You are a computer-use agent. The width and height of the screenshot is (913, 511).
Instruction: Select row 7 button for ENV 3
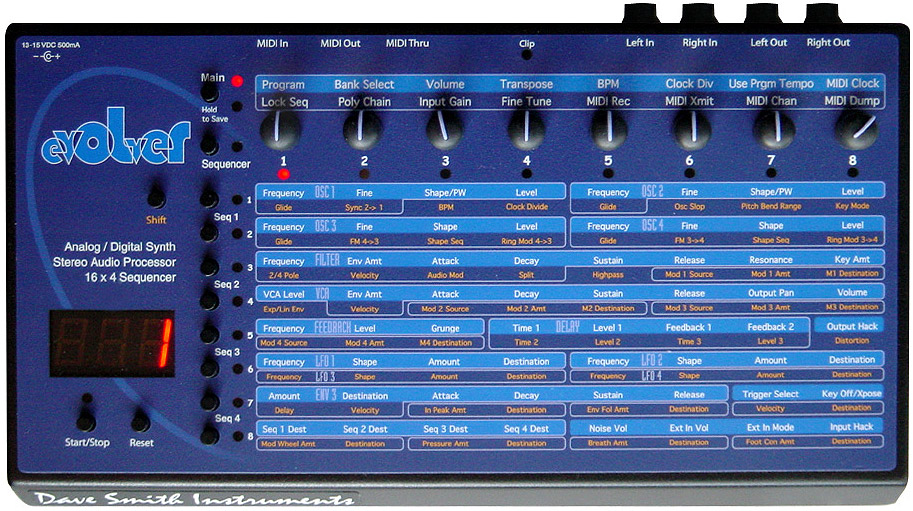[x=209, y=402]
